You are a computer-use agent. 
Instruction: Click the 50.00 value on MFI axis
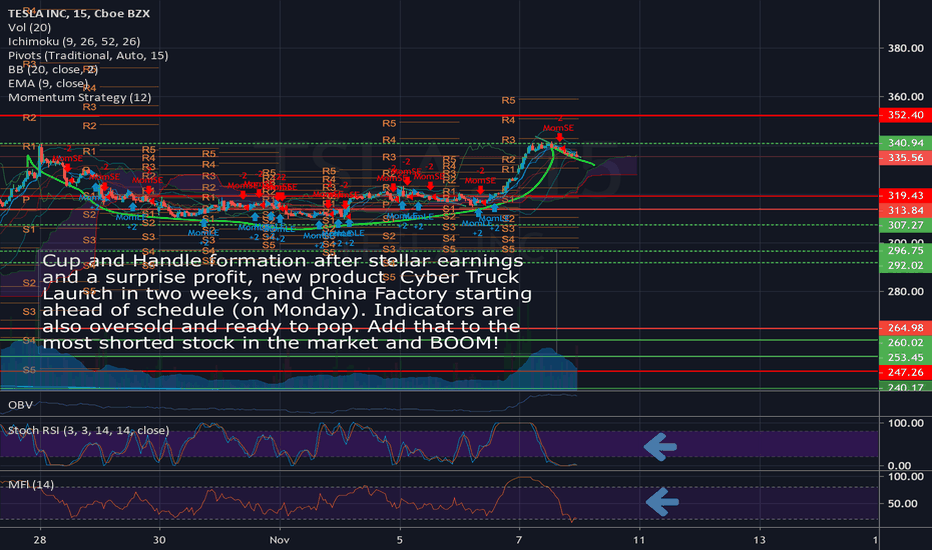(902, 504)
